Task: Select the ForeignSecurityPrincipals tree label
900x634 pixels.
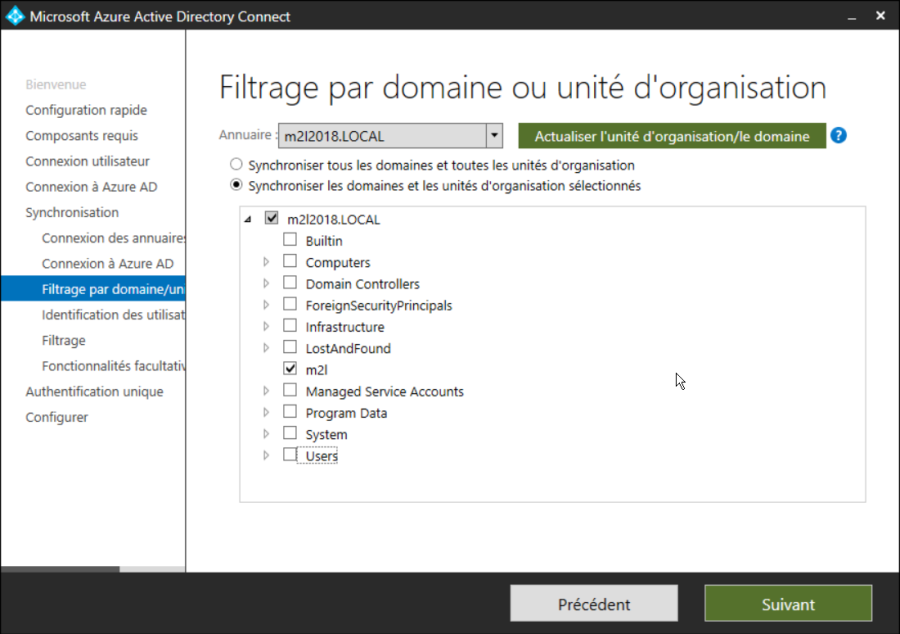Action: coord(379,306)
